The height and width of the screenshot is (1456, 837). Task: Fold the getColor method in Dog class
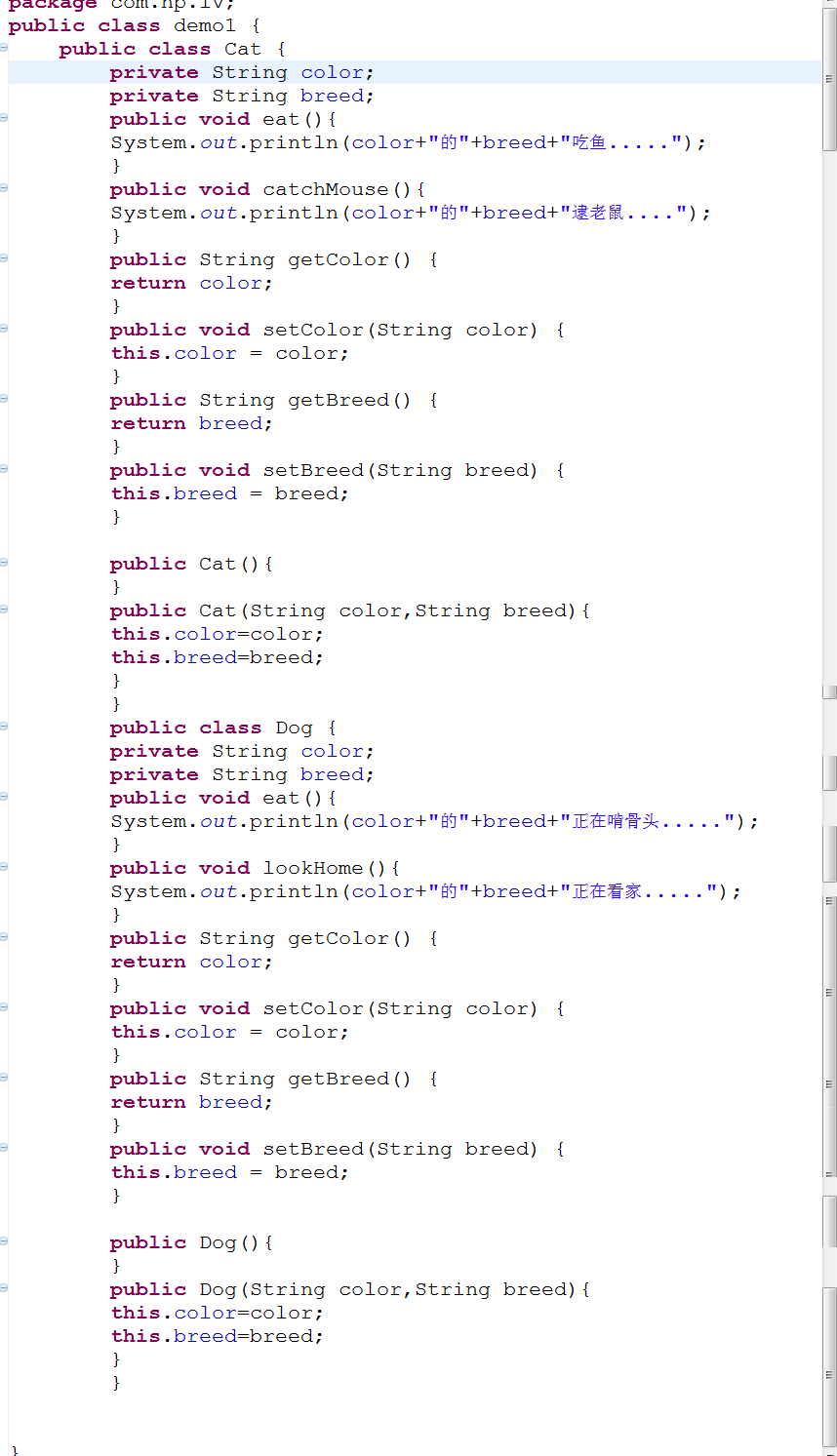click(x=4, y=937)
